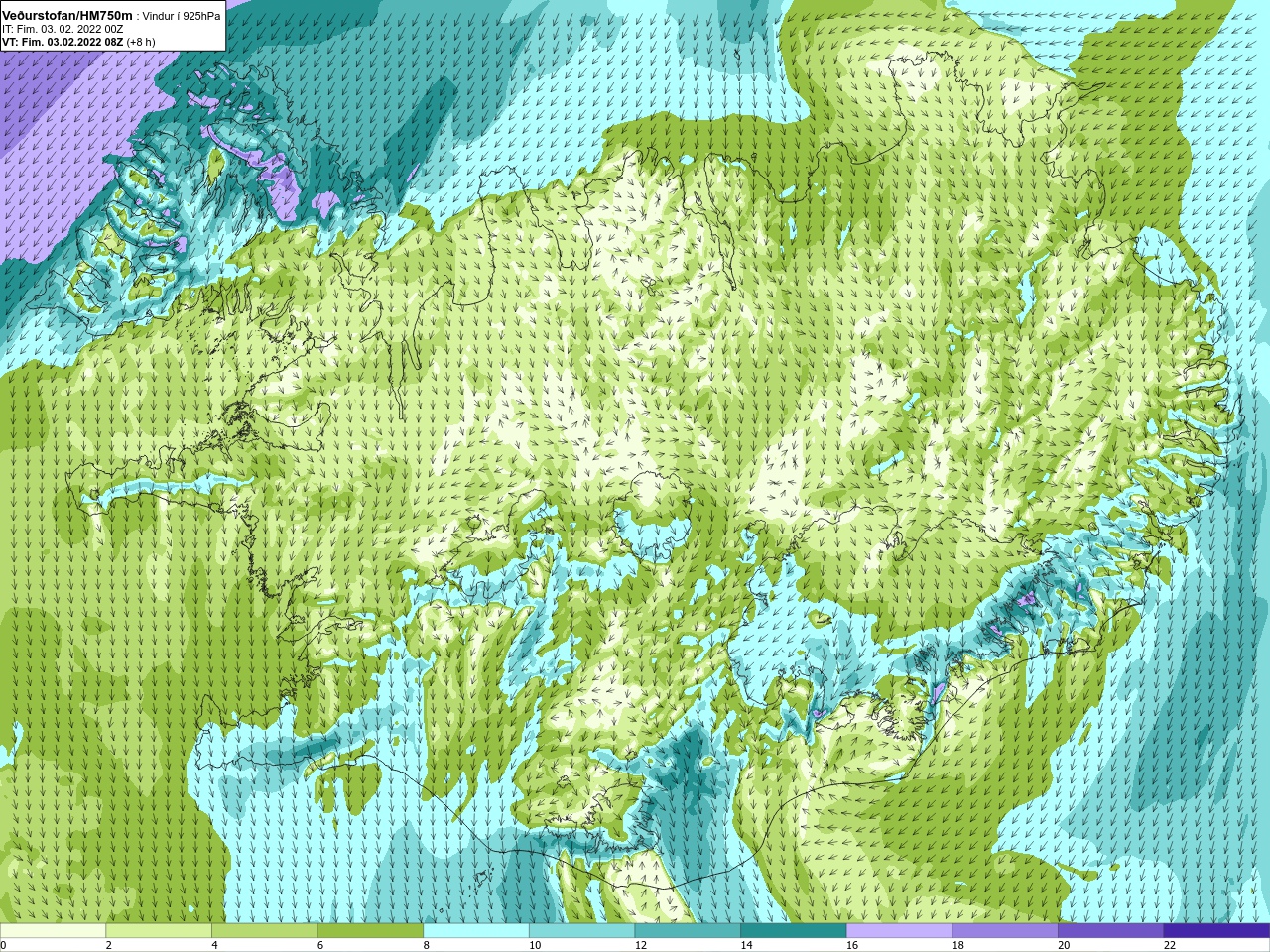Click the legend tick label '22'
Image resolution: width=1270 pixels, height=952 pixels.
click(x=1170, y=945)
